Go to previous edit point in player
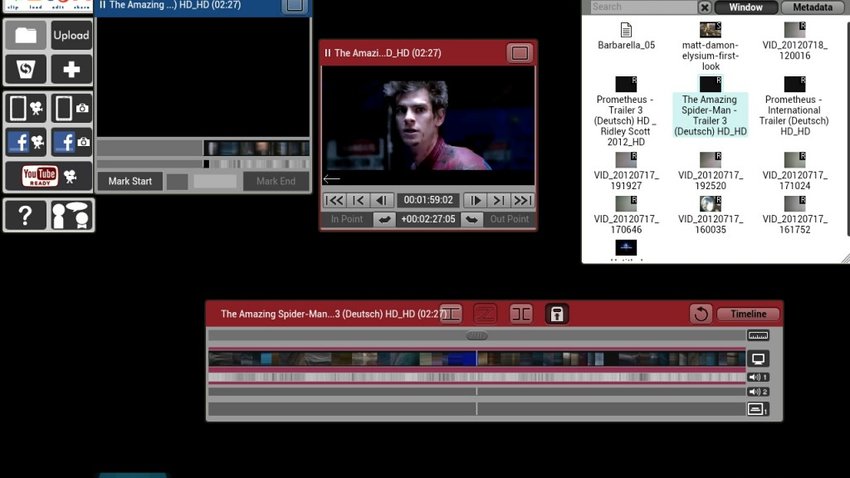The height and width of the screenshot is (478, 850). (358, 200)
